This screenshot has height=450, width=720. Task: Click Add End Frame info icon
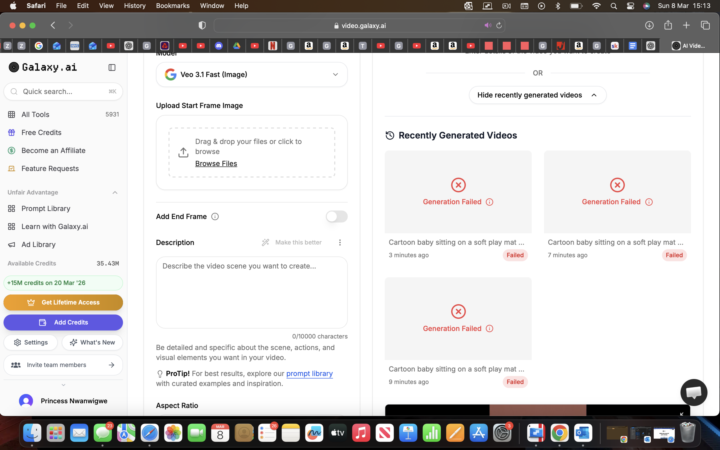point(215,216)
